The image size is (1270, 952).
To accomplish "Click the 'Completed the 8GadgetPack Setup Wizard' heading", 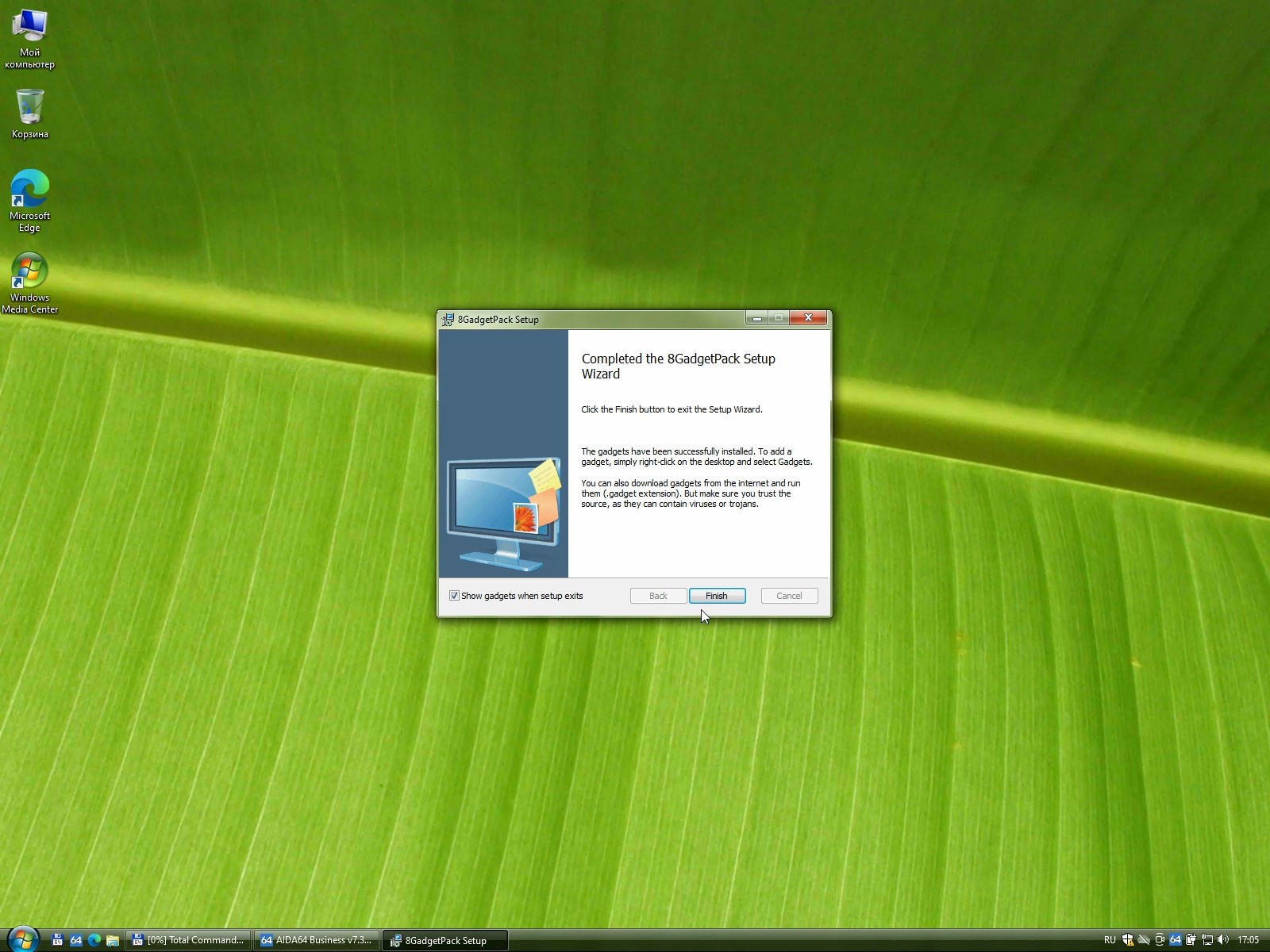I will click(x=679, y=367).
